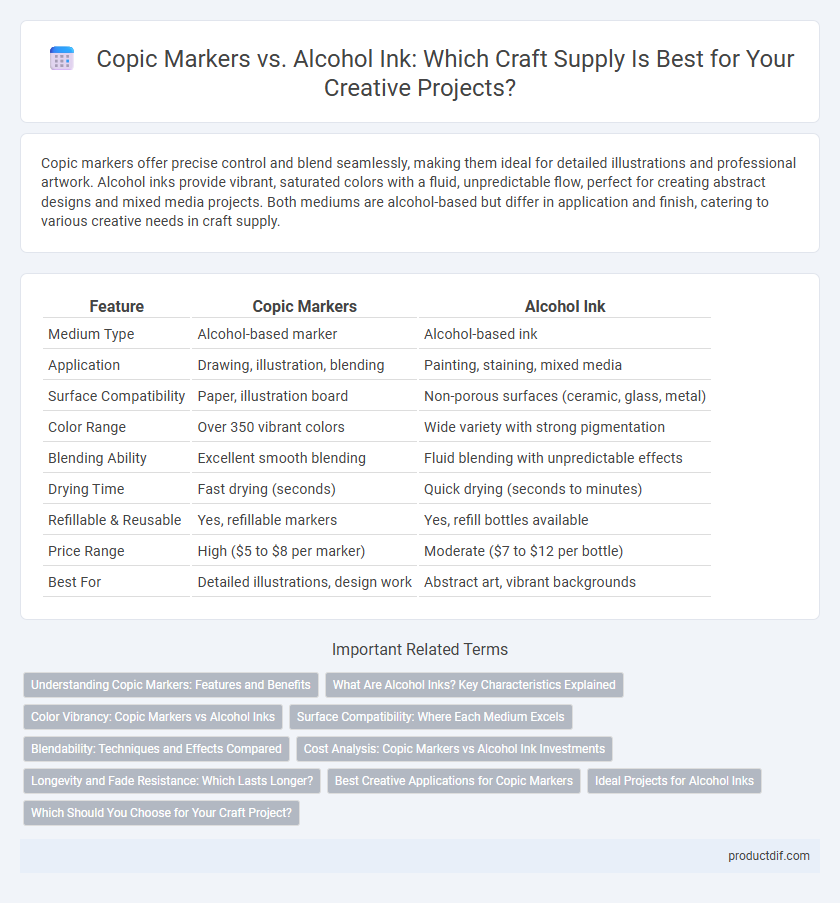Click the Alcohol Ink column header
This screenshot has height=903, width=840.
click(x=565, y=306)
